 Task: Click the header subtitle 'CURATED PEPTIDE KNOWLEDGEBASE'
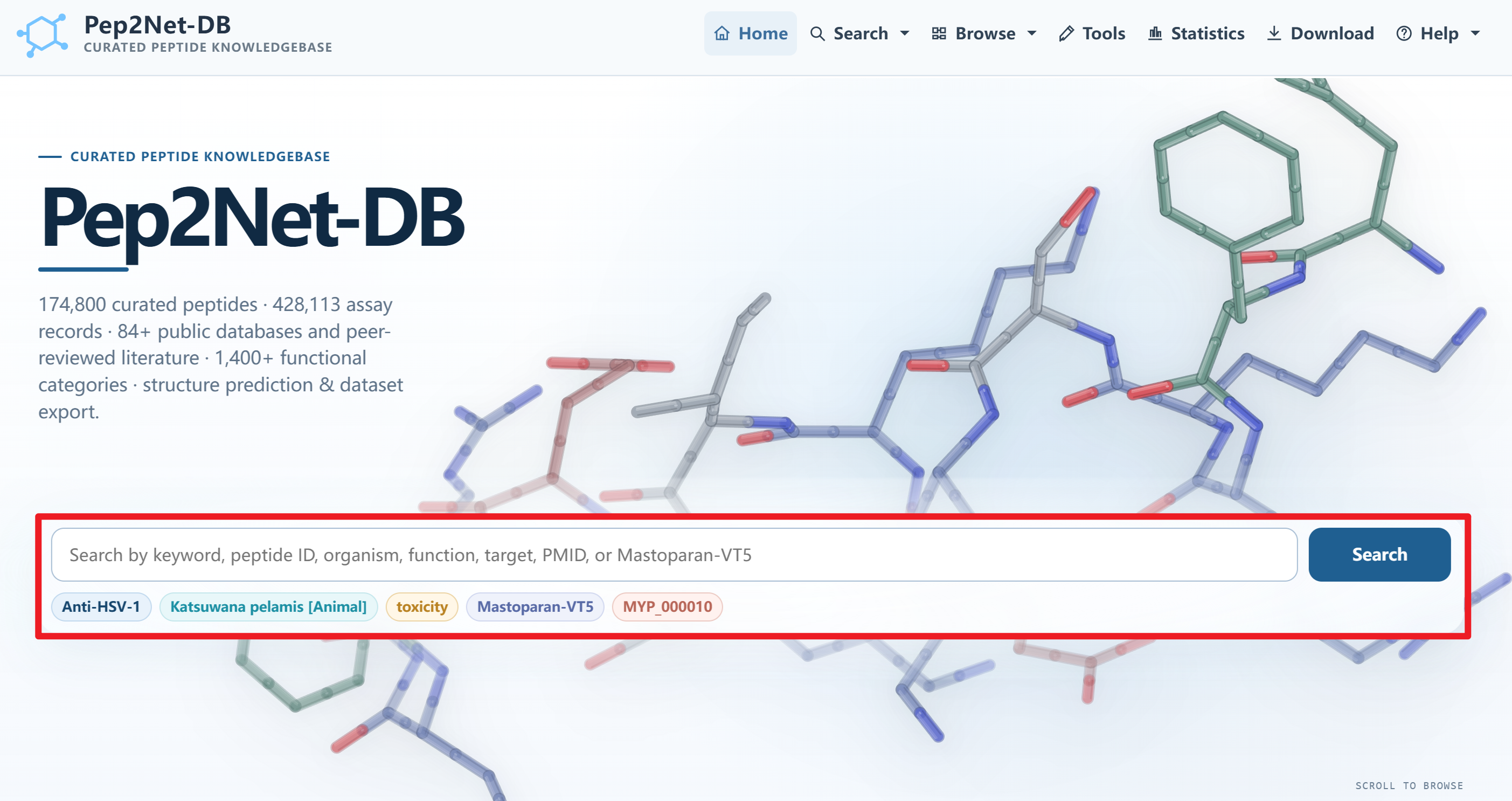click(x=208, y=47)
